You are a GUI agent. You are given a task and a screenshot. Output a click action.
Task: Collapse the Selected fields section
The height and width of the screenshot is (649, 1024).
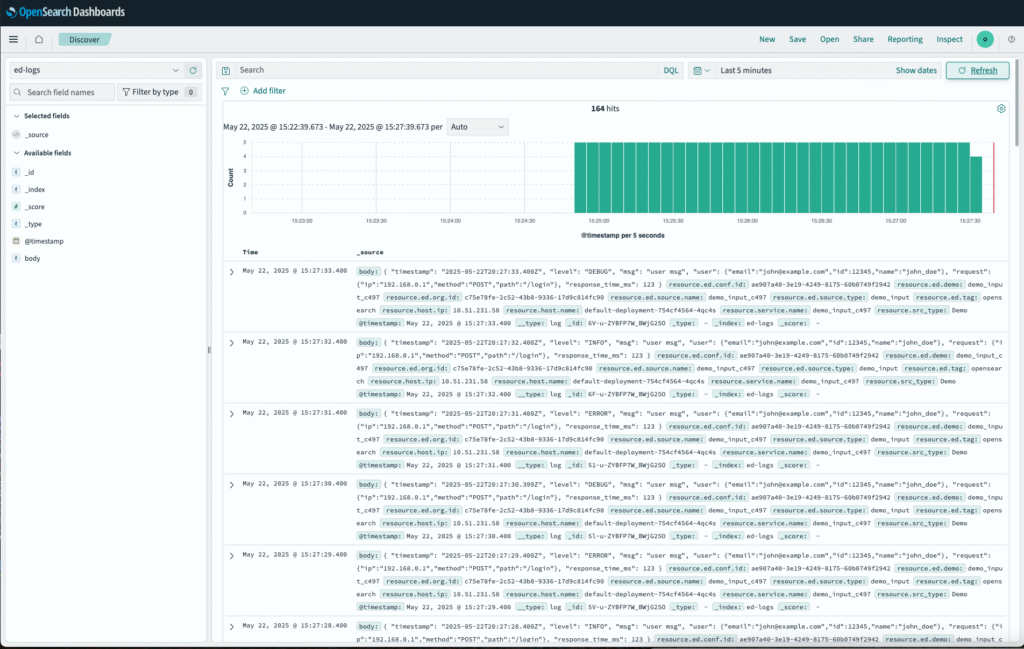pyautogui.click(x=16, y=116)
